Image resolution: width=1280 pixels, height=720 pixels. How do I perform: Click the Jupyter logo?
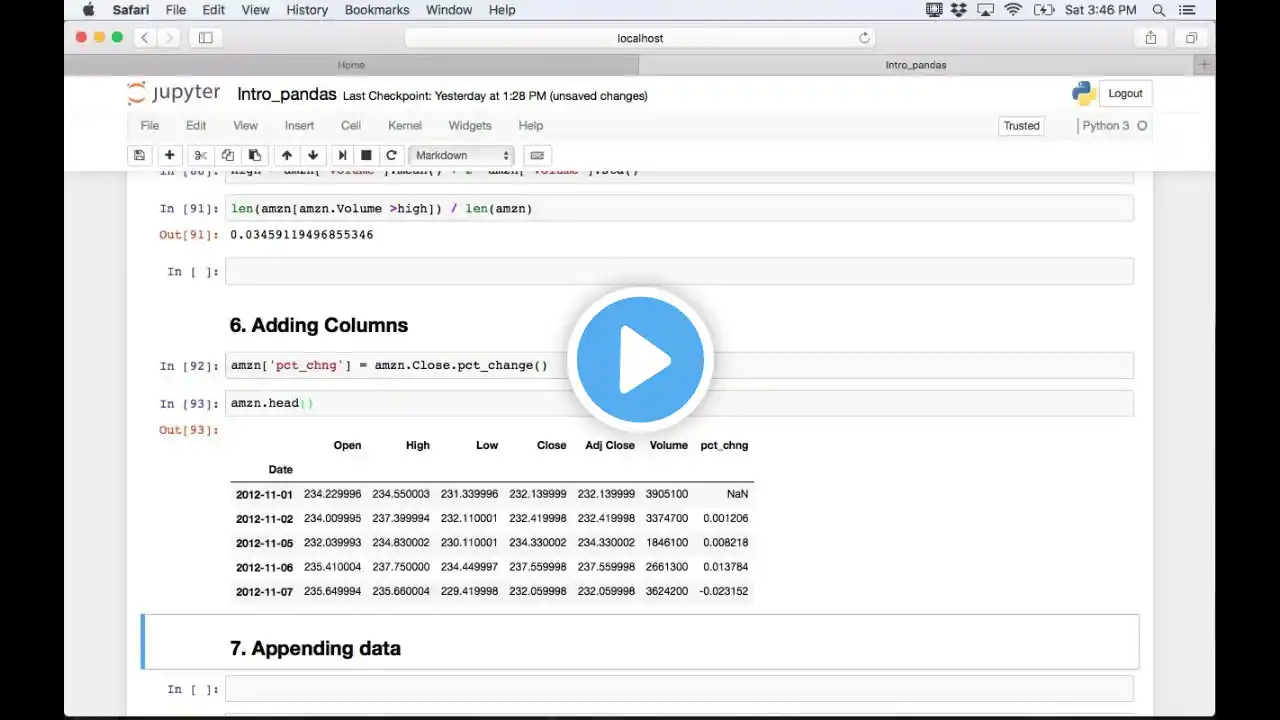coord(174,93)
